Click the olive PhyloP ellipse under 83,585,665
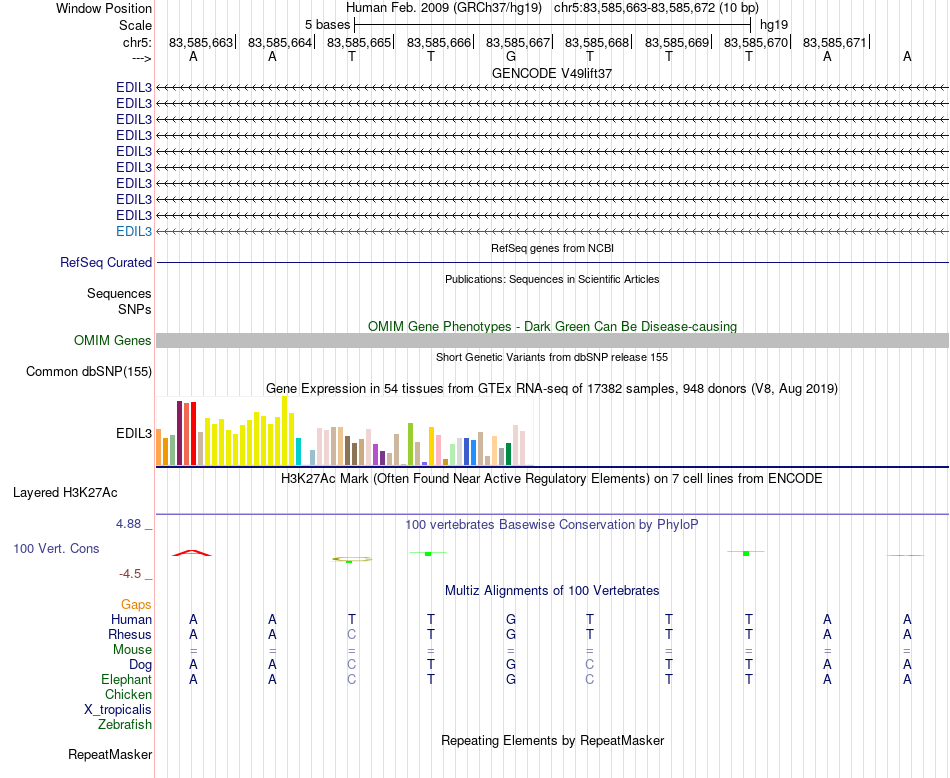The image size is (950, 778). point(351,559)
